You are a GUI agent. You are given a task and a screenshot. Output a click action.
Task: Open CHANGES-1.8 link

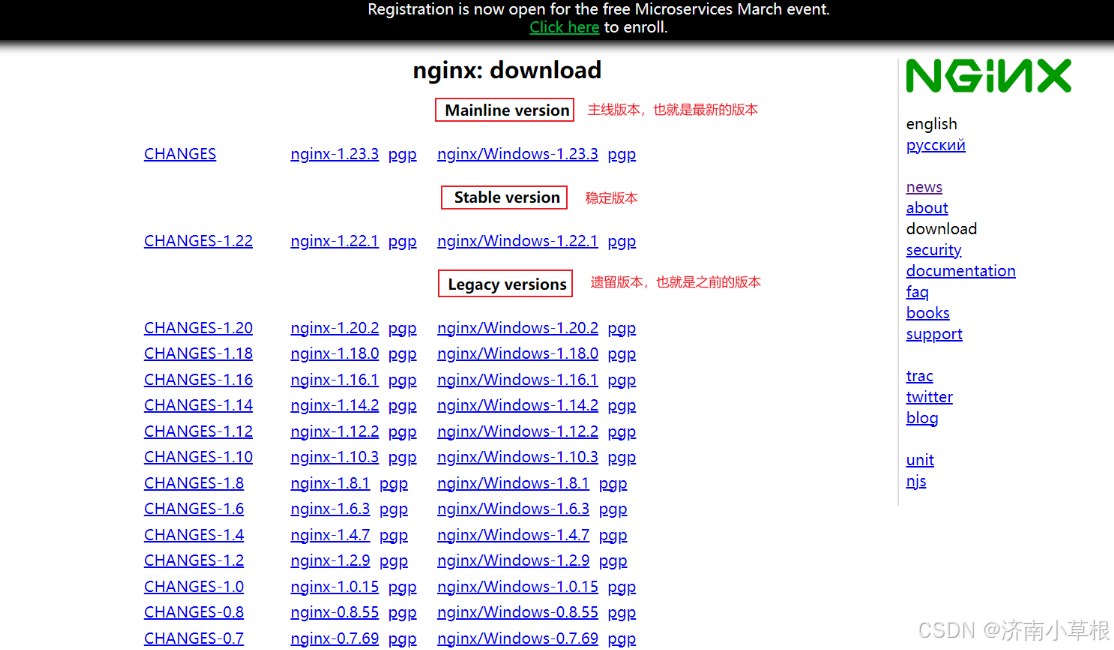(194, 484)
